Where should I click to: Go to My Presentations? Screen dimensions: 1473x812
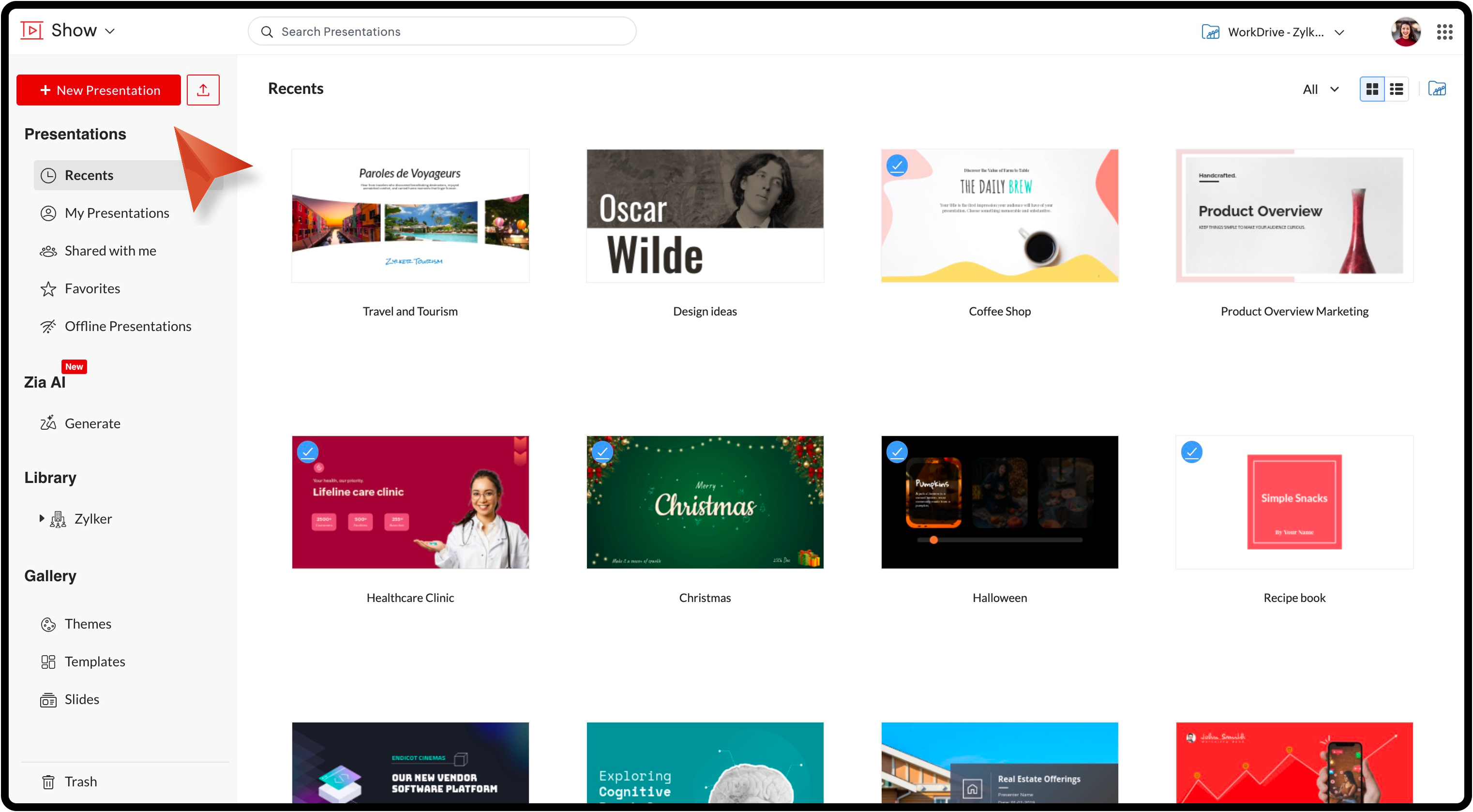tap(117, 213)
